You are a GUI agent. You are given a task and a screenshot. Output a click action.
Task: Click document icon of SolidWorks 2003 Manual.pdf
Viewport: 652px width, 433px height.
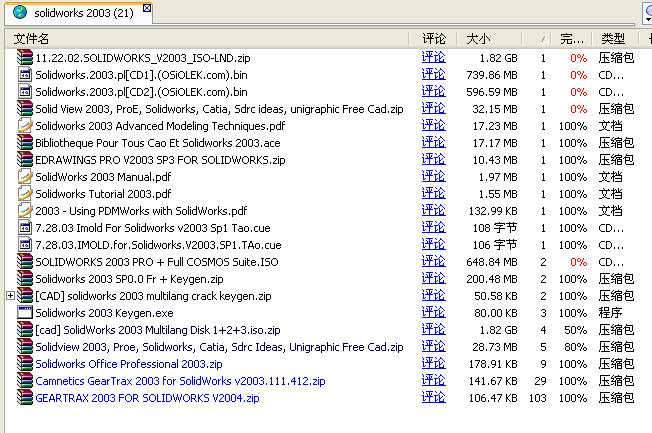tap(25, 177)
